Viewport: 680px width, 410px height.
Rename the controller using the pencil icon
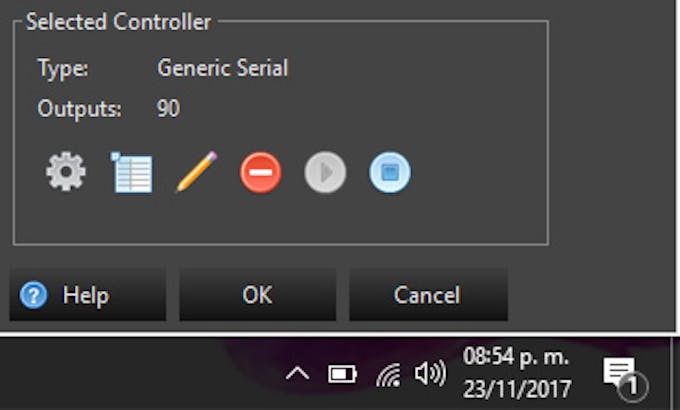196,172
